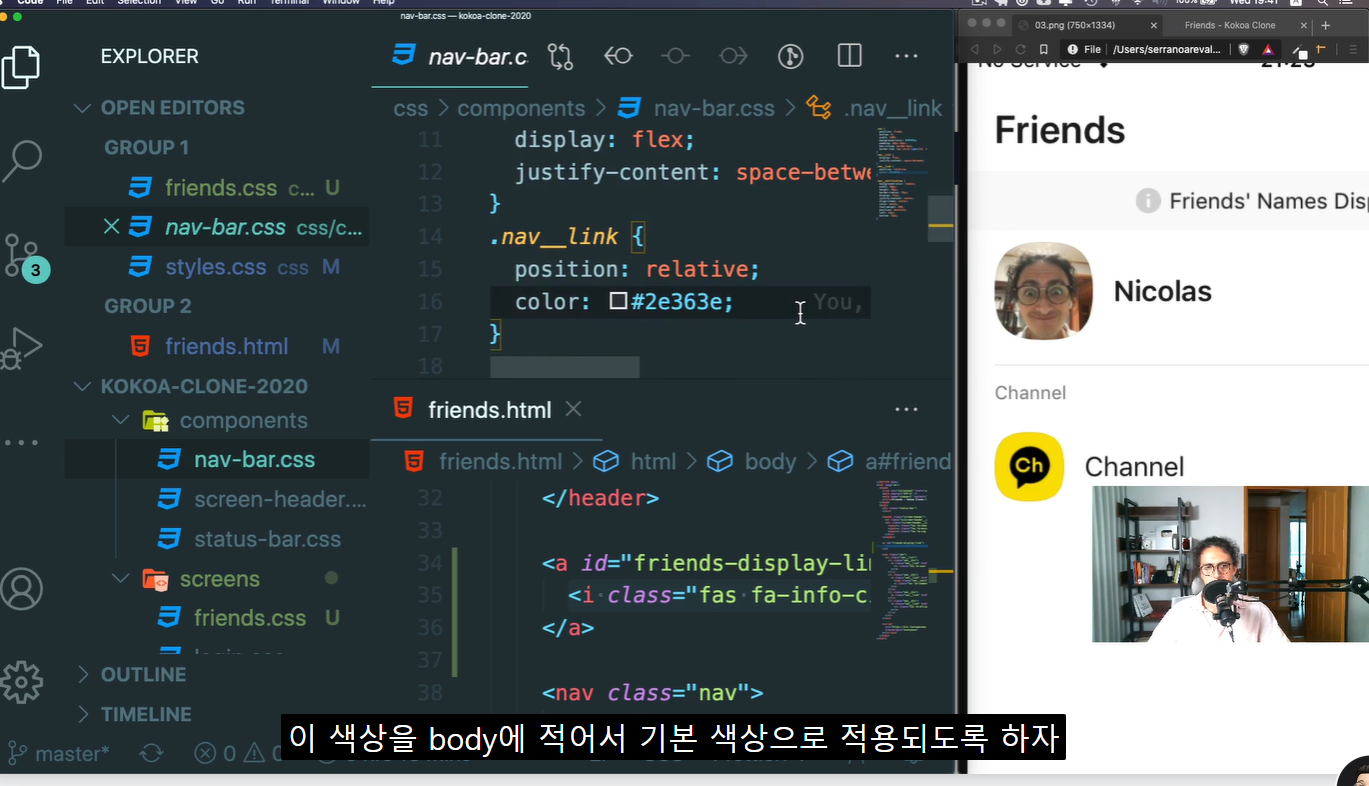Viewport: 1369px width, 786px height.
Task: Reload the browser page
Action: point(1020,49)
